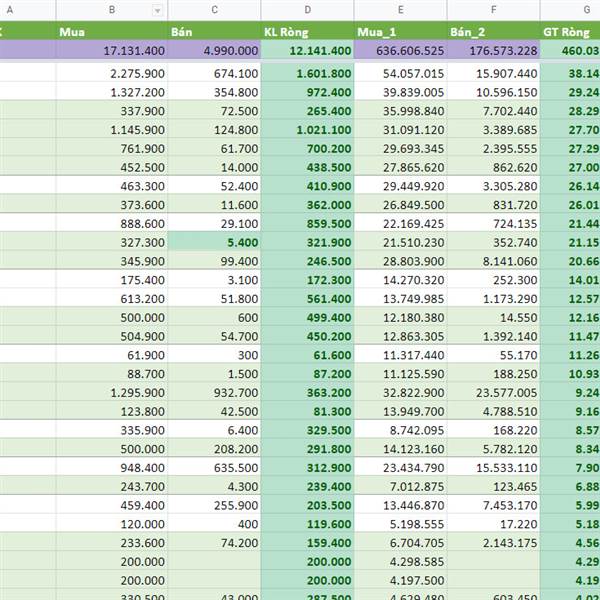Screen dimensions: 600x600
Task: Click the Bán_2 header cell
Action: point(494,31)
